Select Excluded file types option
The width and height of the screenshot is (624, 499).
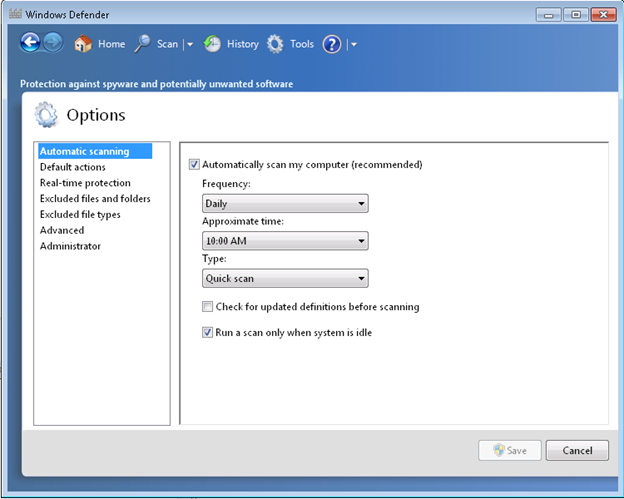[80, 214]
